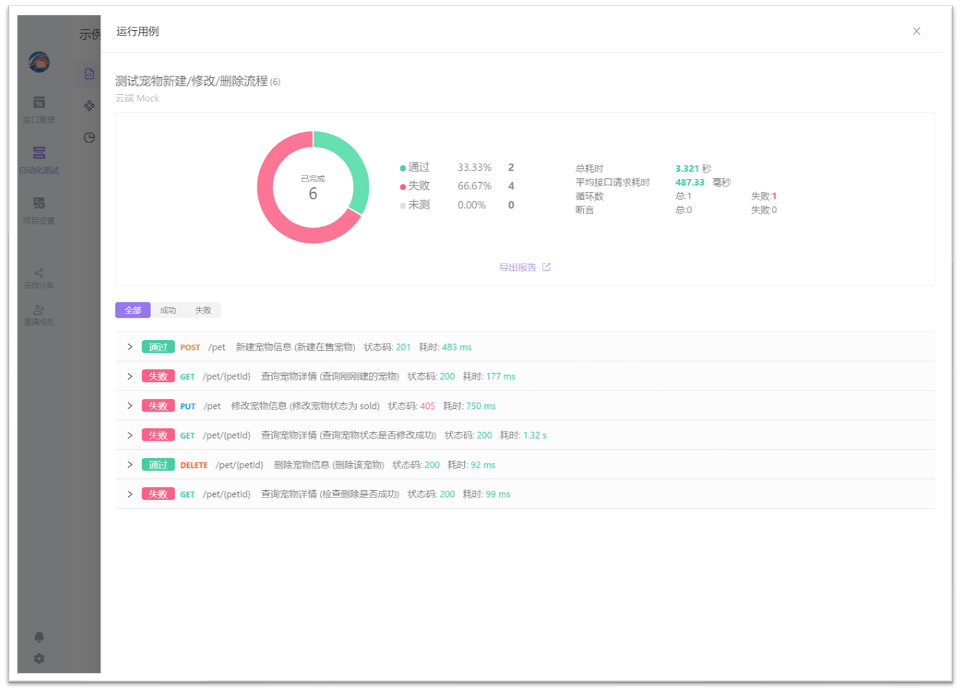961x692 pixels.
Task: Filter results with the 成功 toggle
Action: click(166, 310)
